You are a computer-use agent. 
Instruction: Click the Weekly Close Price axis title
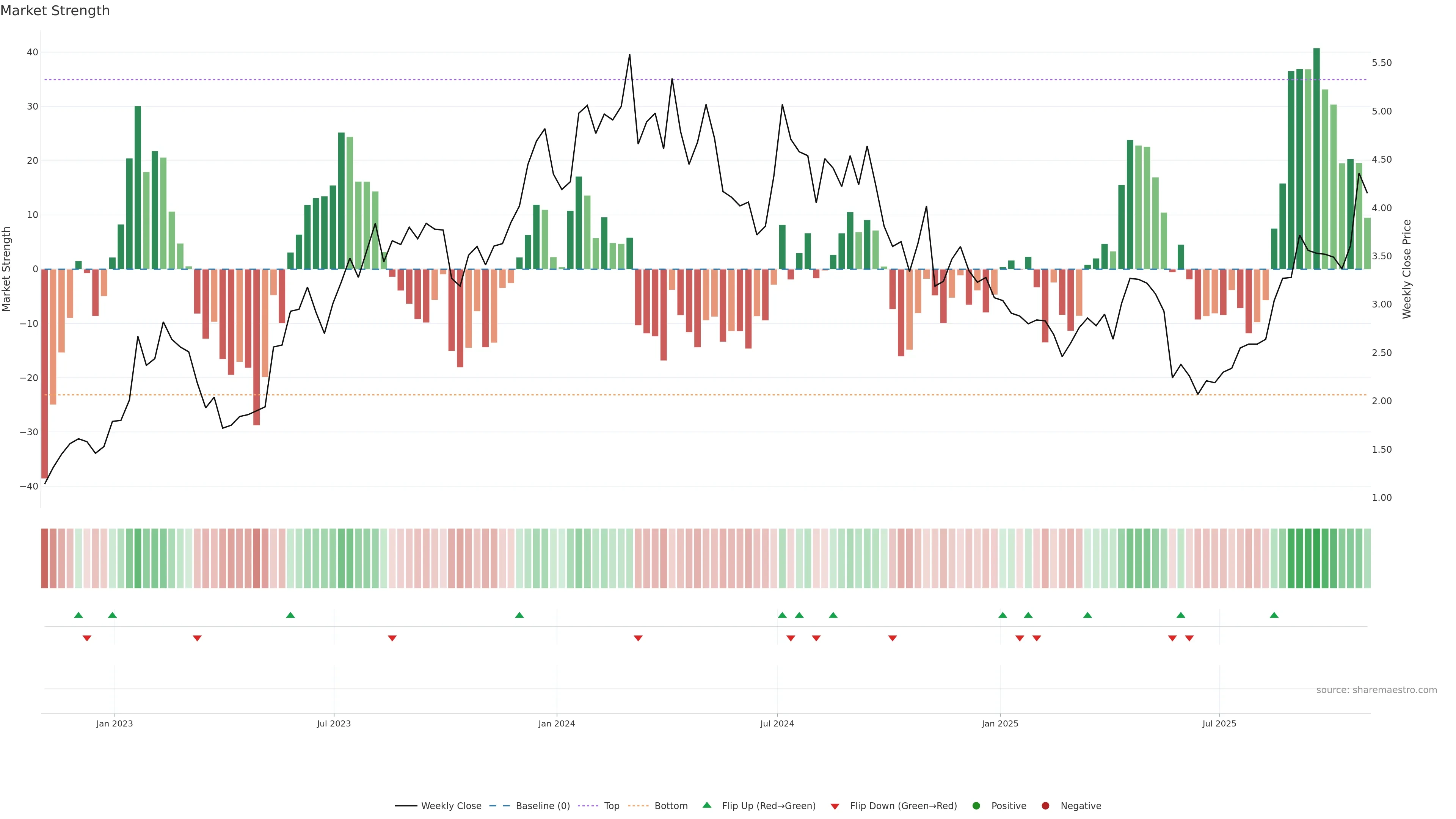pos(1407,269)
